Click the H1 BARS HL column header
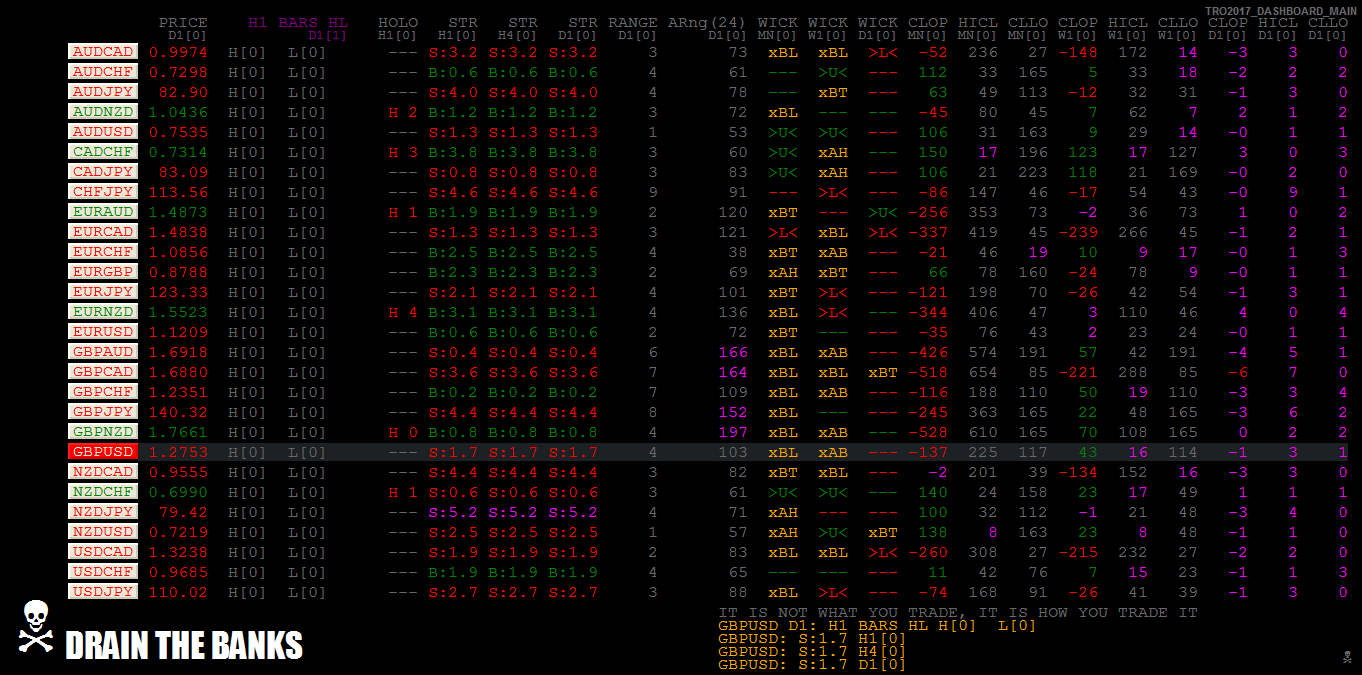The height and width of the screenshot is (675, 1362). pos(298,23)
